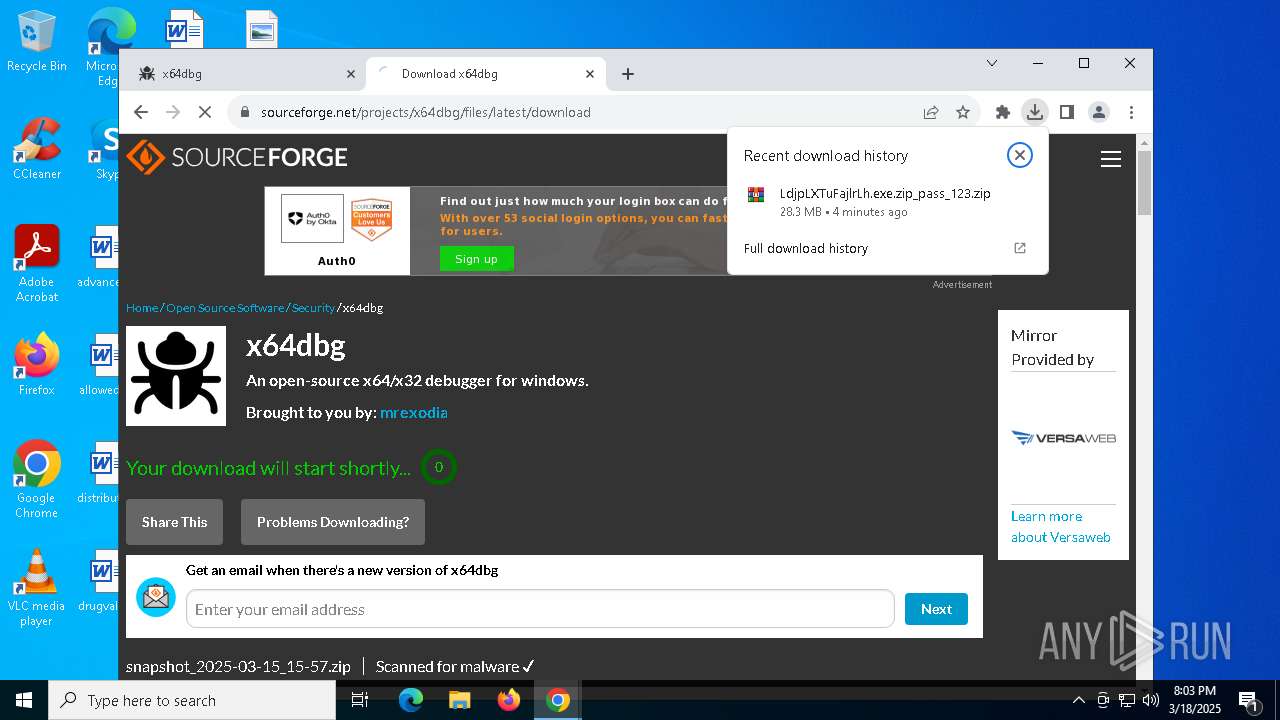Expand the tab search chevron
The image size is (1280, 720).
(x=992, y=63)
